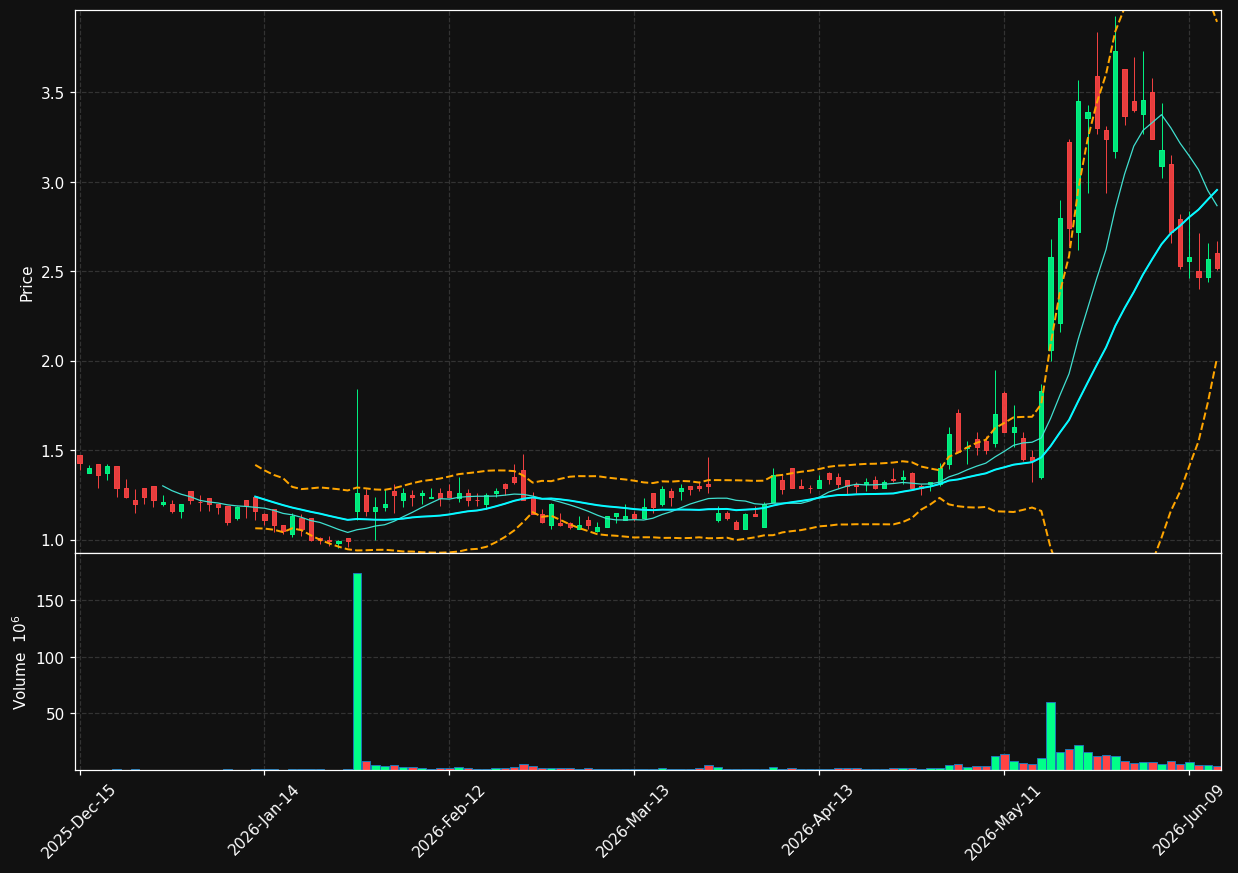Click the 2026-Feb-12 date label

pyautogui.click(x=449, y=821)
